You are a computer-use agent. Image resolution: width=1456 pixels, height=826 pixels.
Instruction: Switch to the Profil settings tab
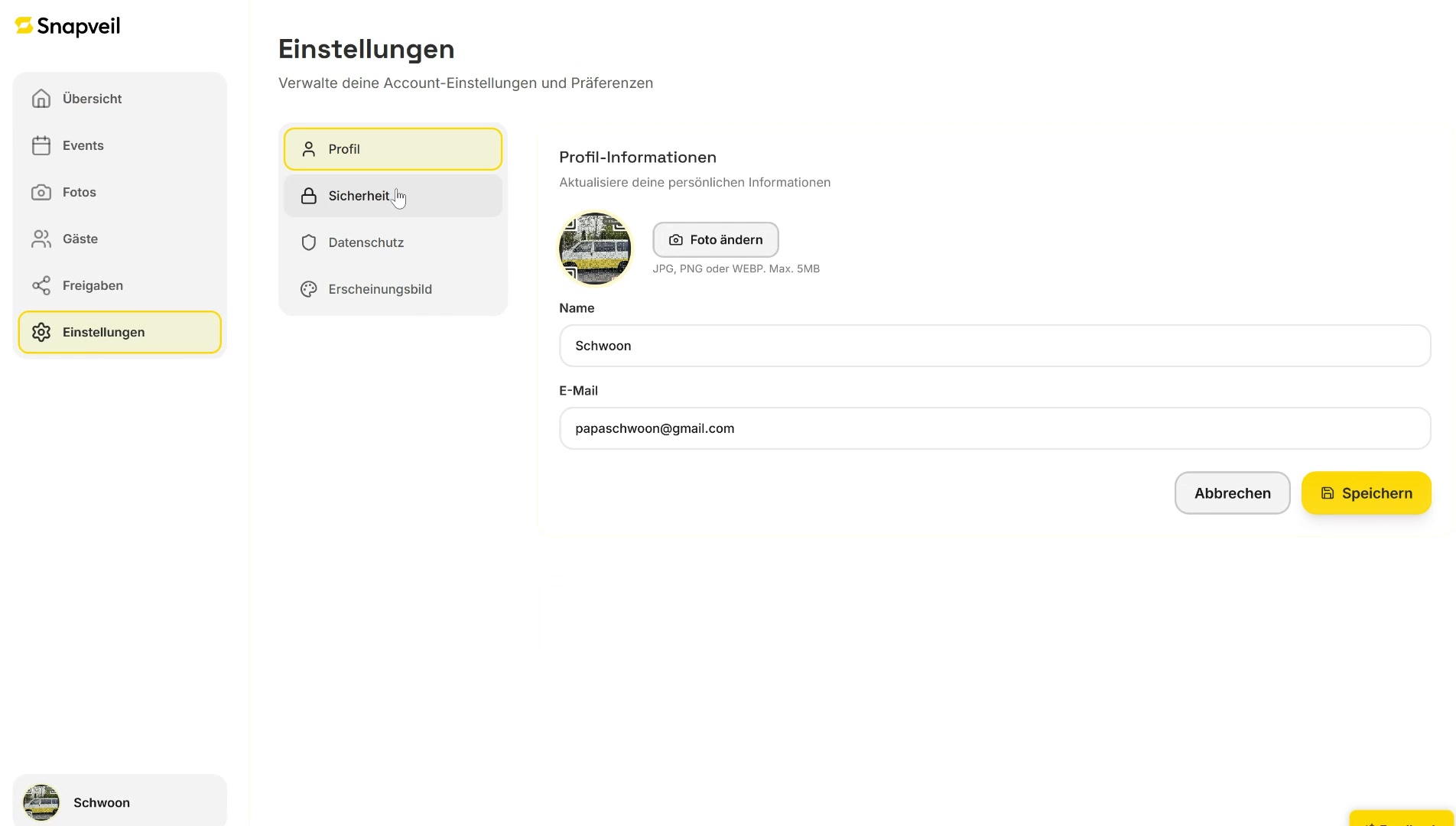(392, 149)
